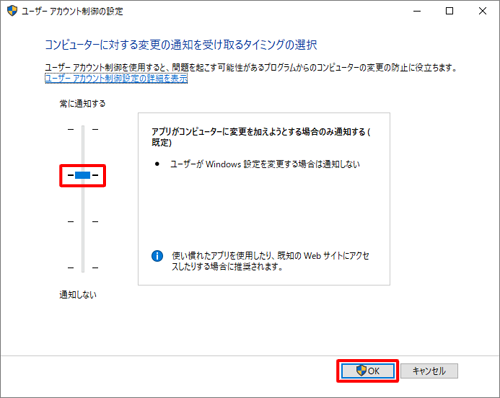This screenshot has height=398, width=500.
Task: Minimize the UAC settings window
Action: (417, 11)
